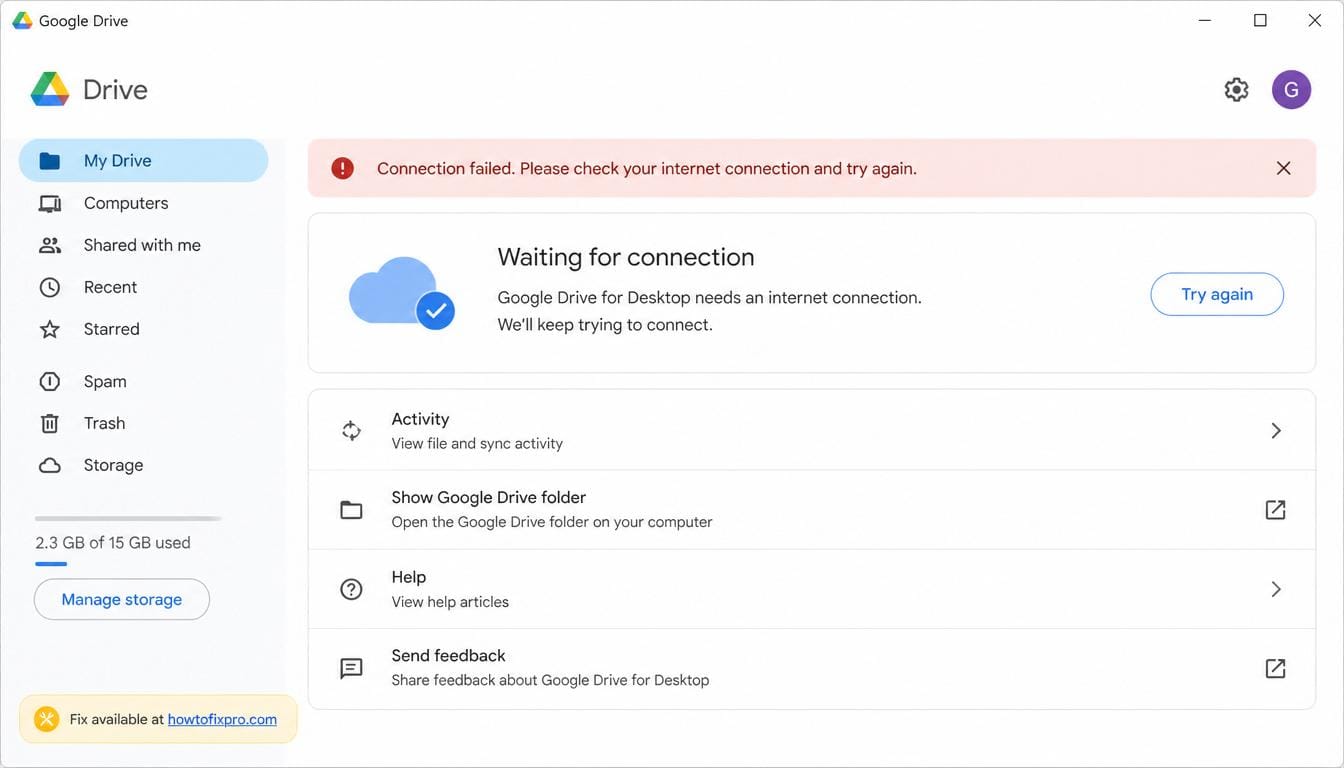Screen dimensions: 1344x768
Task: Click the storage usage progress bar
Action: coord(128,519)
